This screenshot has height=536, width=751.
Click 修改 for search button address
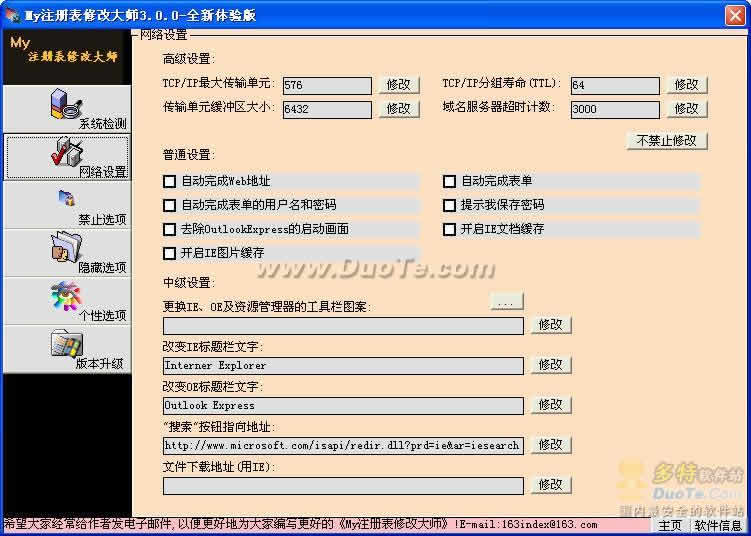(x=551, y=445)
